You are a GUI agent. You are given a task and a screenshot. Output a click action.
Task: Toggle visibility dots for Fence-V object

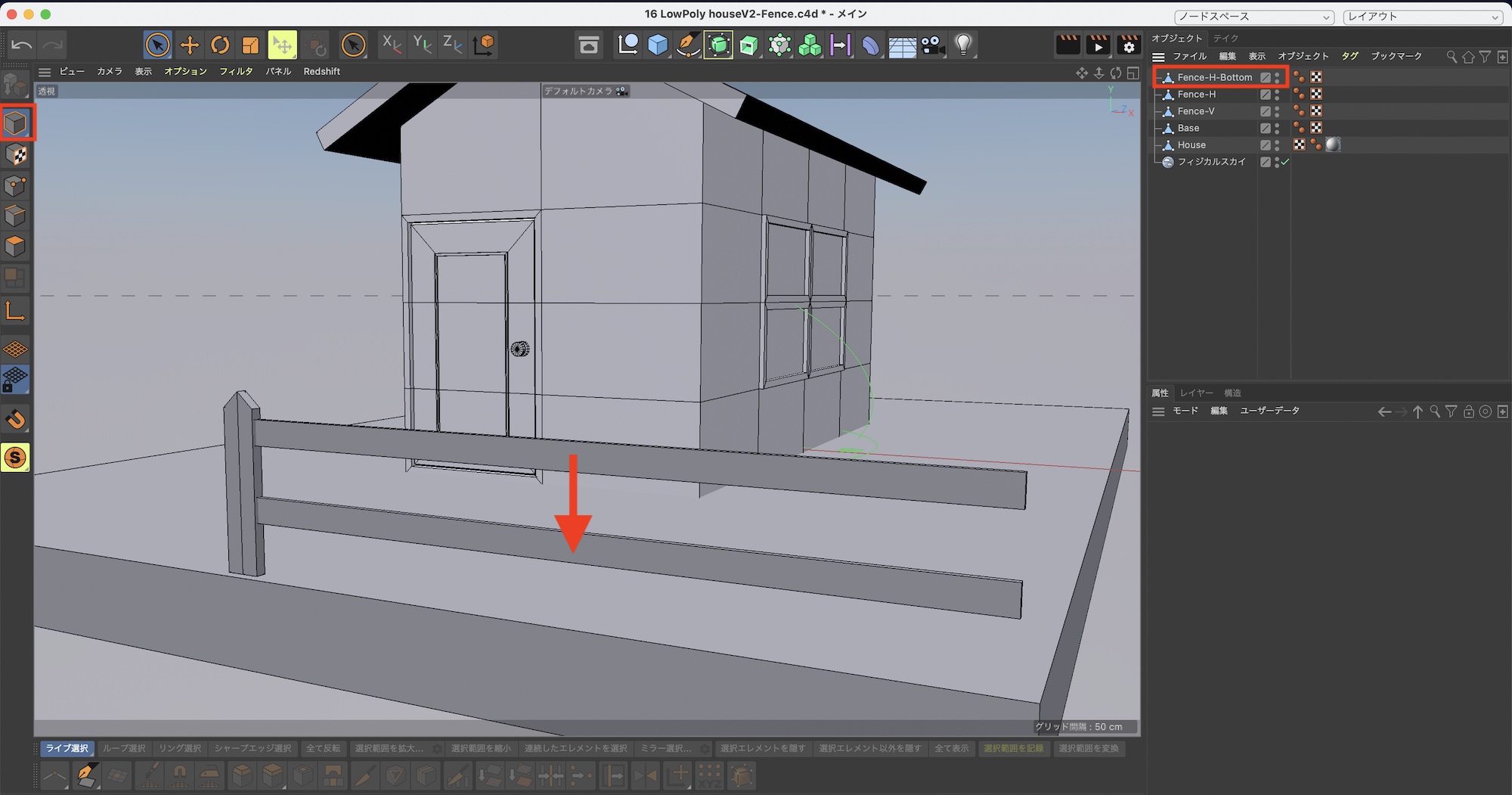point(1277,111)
